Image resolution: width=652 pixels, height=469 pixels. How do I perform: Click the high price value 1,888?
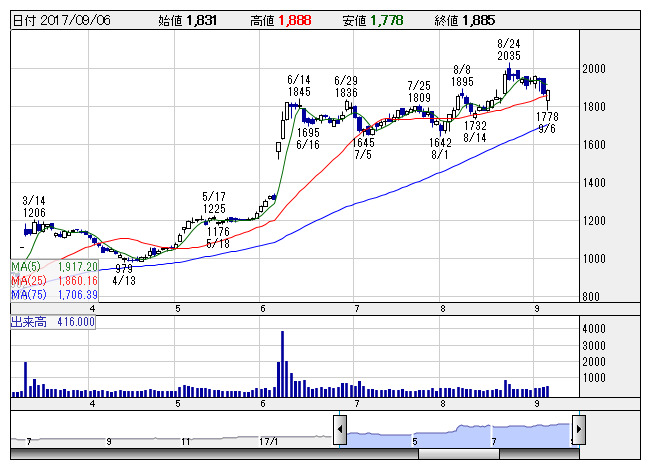295,20
